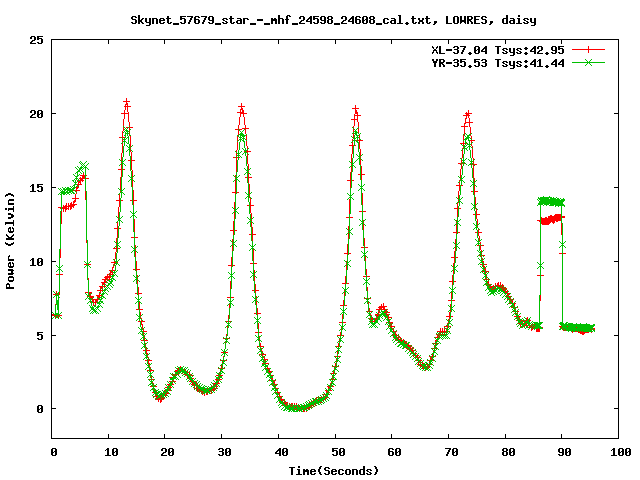Click y-axis tick label 5
This screenshot has width=640, height=480.
(40, 336)
